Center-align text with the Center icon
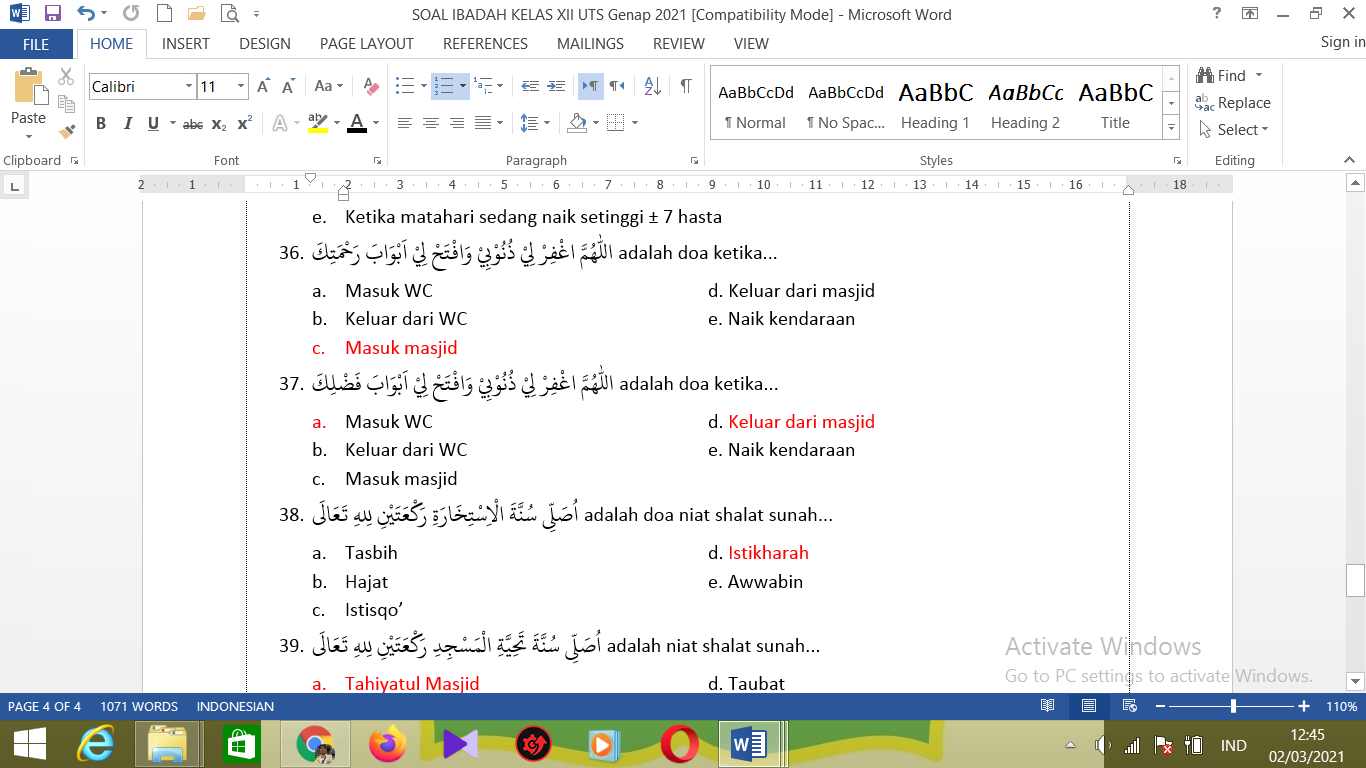1366x768 pixels. click(431, 124)
